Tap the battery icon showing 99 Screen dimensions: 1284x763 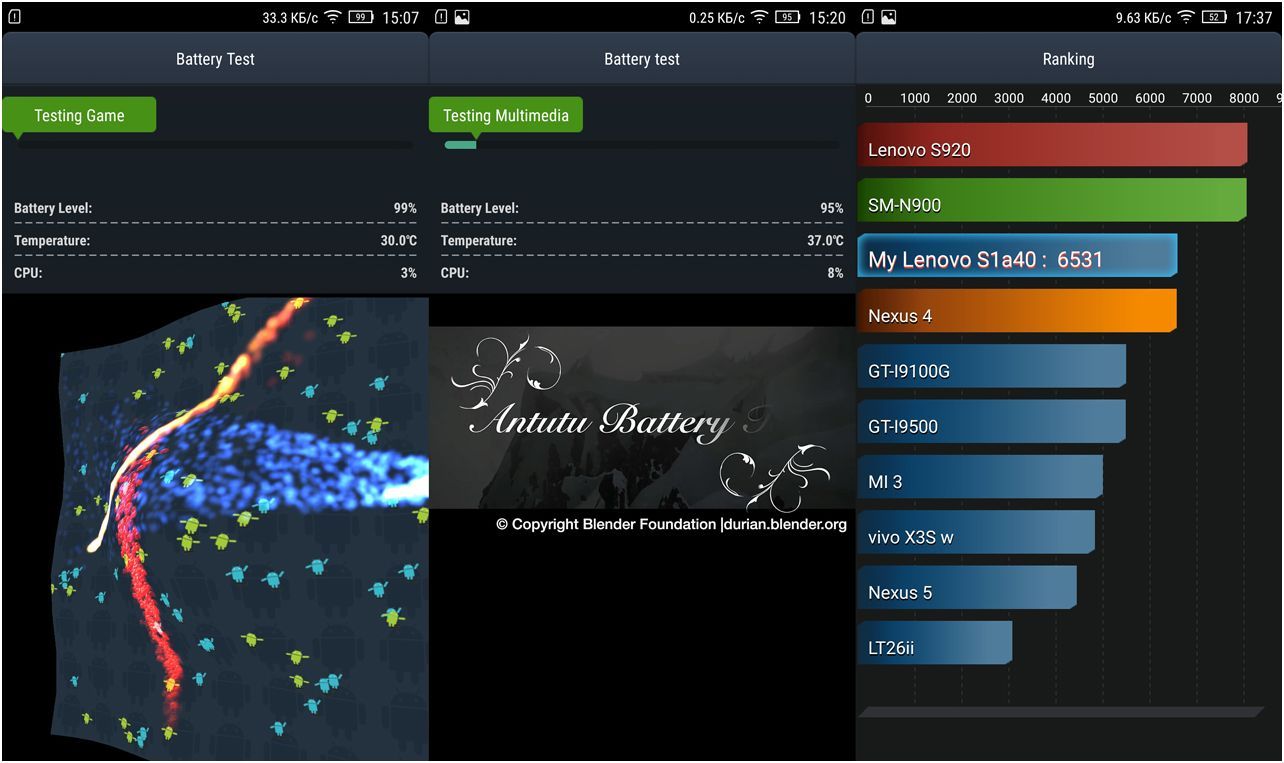[360, 18]
